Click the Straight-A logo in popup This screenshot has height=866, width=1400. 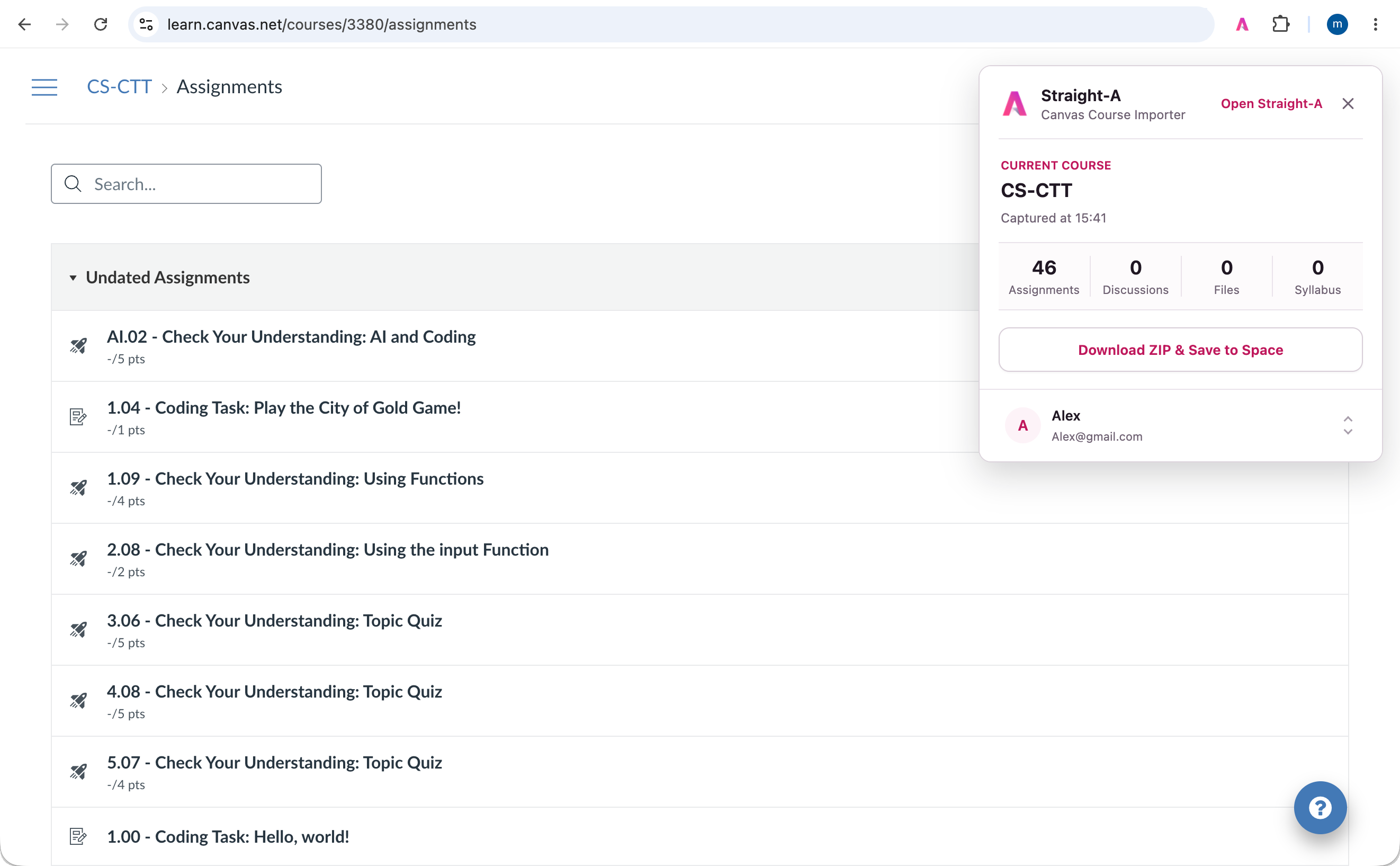[x=1015, y=104]
